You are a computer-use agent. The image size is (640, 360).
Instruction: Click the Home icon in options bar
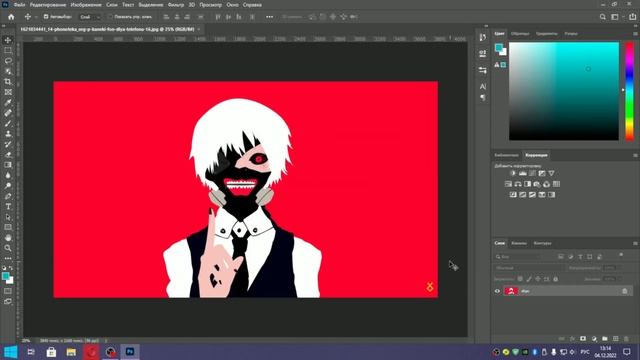11,17
